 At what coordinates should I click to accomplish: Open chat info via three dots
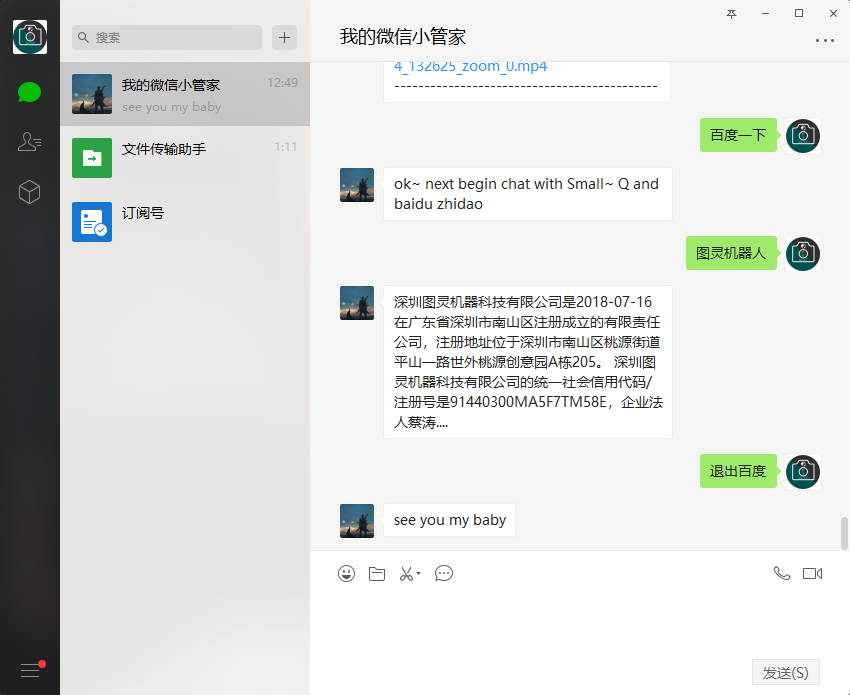coord(825,41)
